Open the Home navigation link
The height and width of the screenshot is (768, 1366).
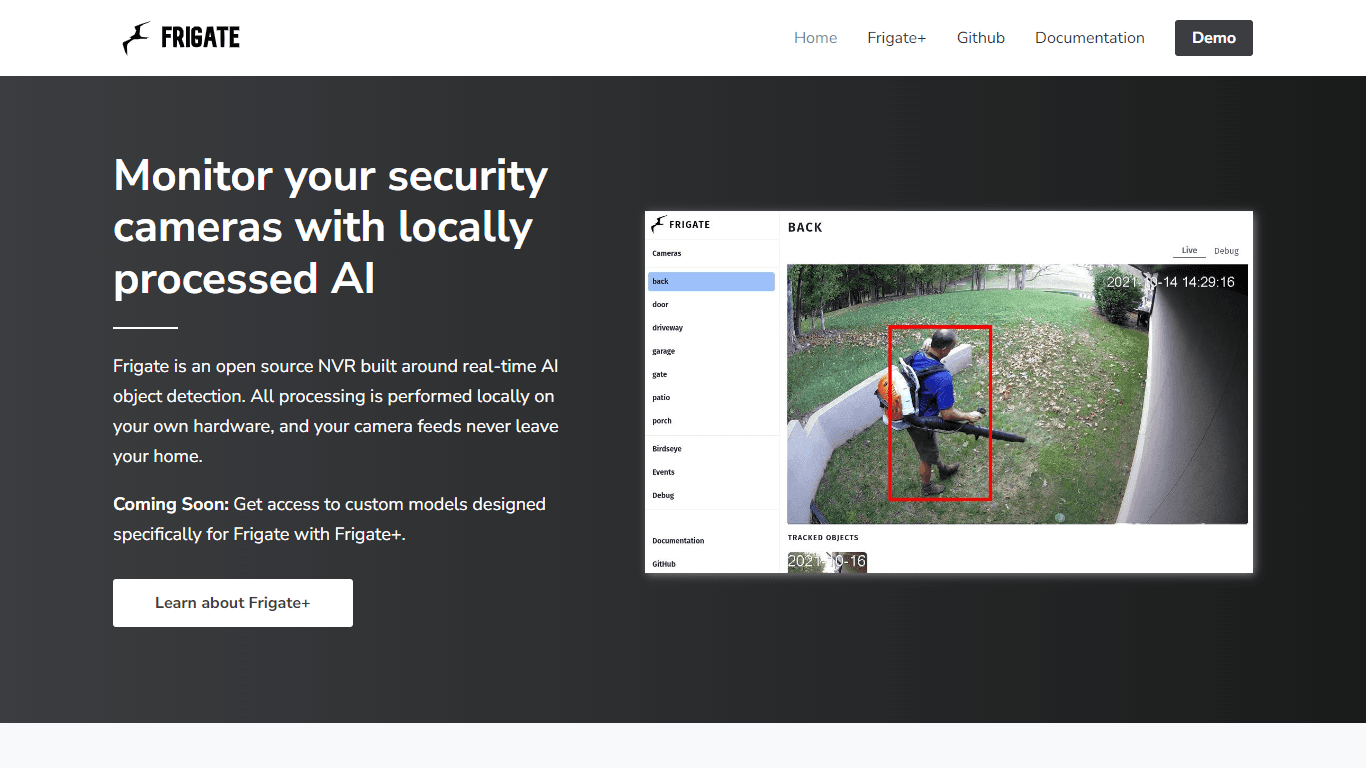815,38
